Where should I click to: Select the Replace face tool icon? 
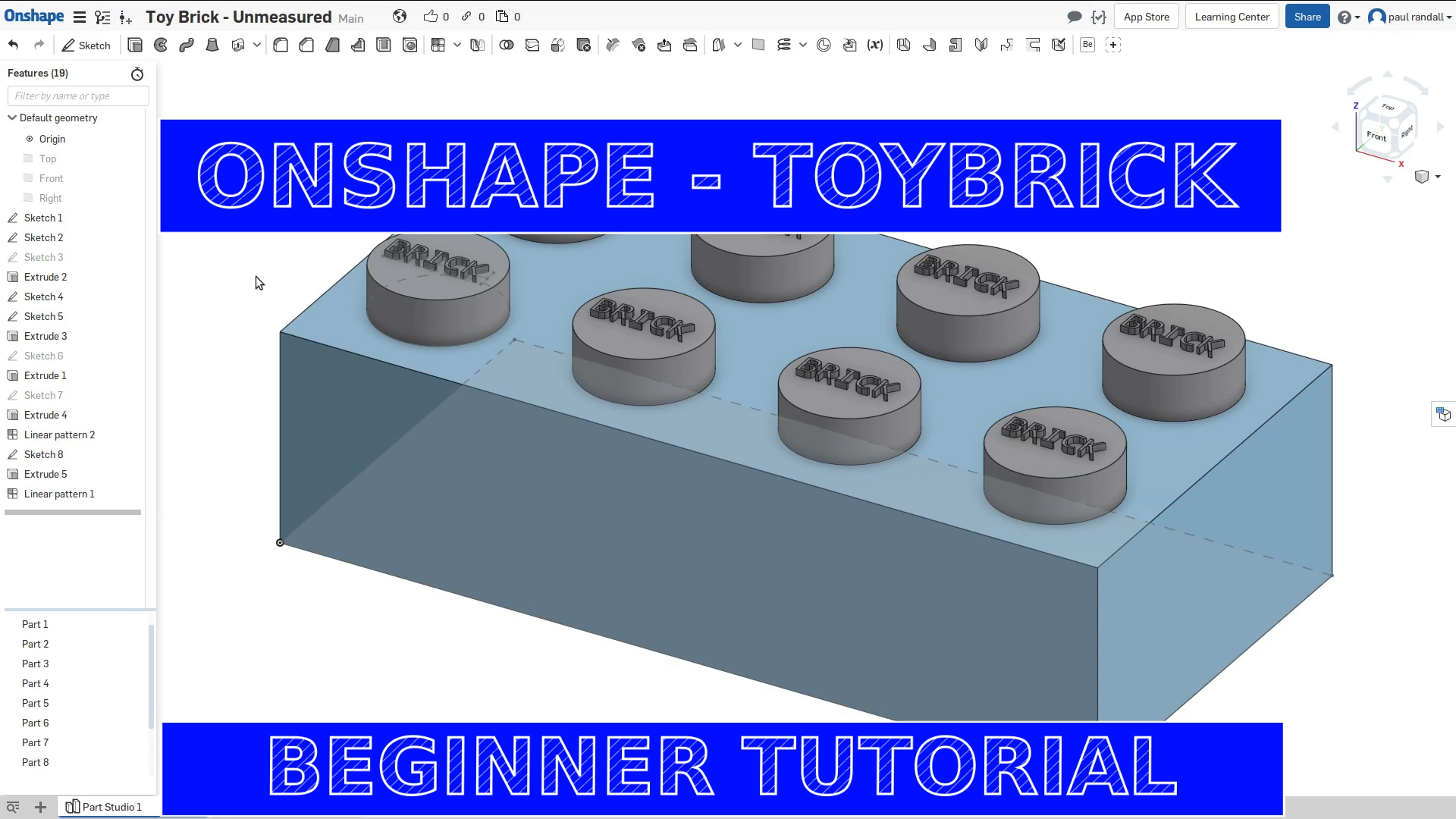point(690,45)
